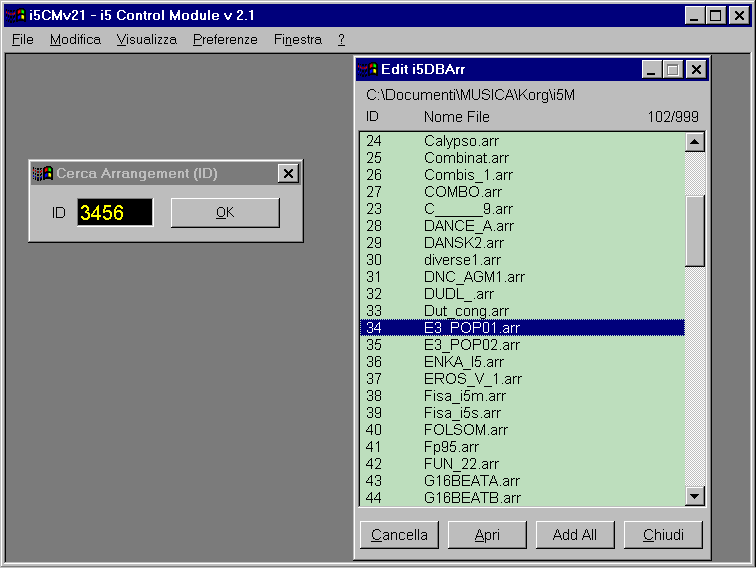
Task: Open the File menu
Action: click(22, 40)
